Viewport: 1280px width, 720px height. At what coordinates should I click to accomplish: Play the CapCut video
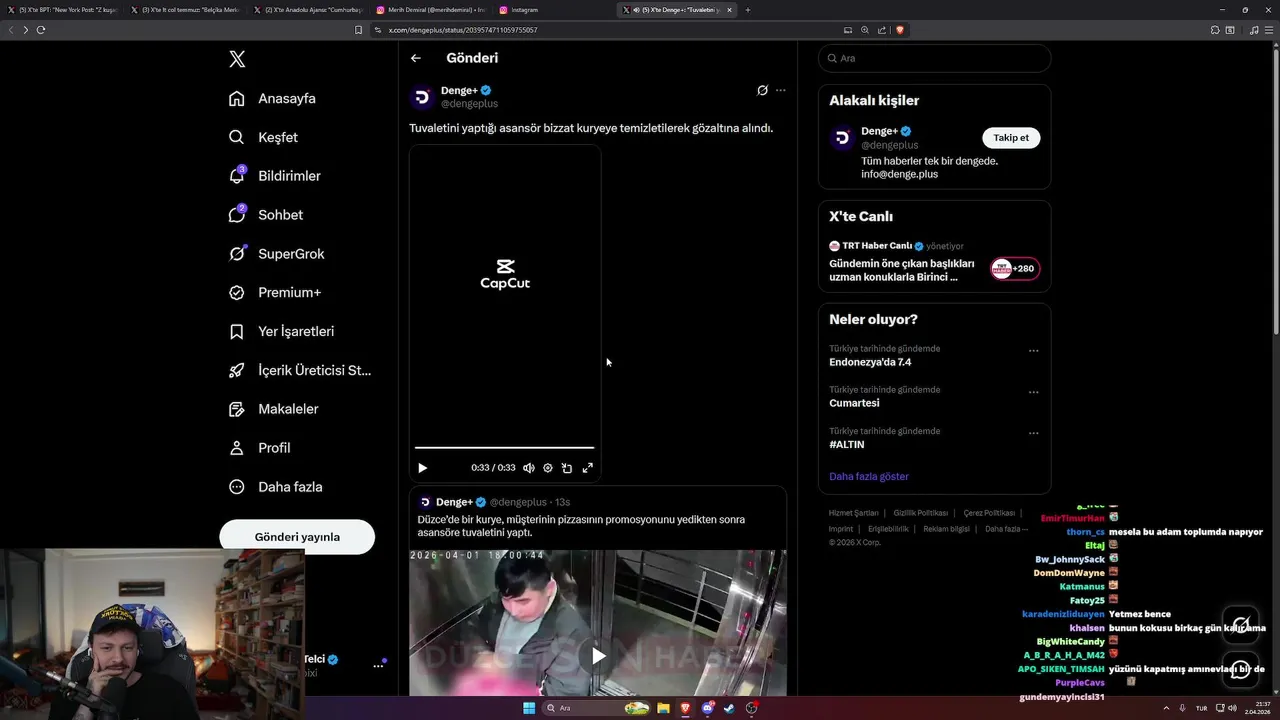tap(422, 468)
